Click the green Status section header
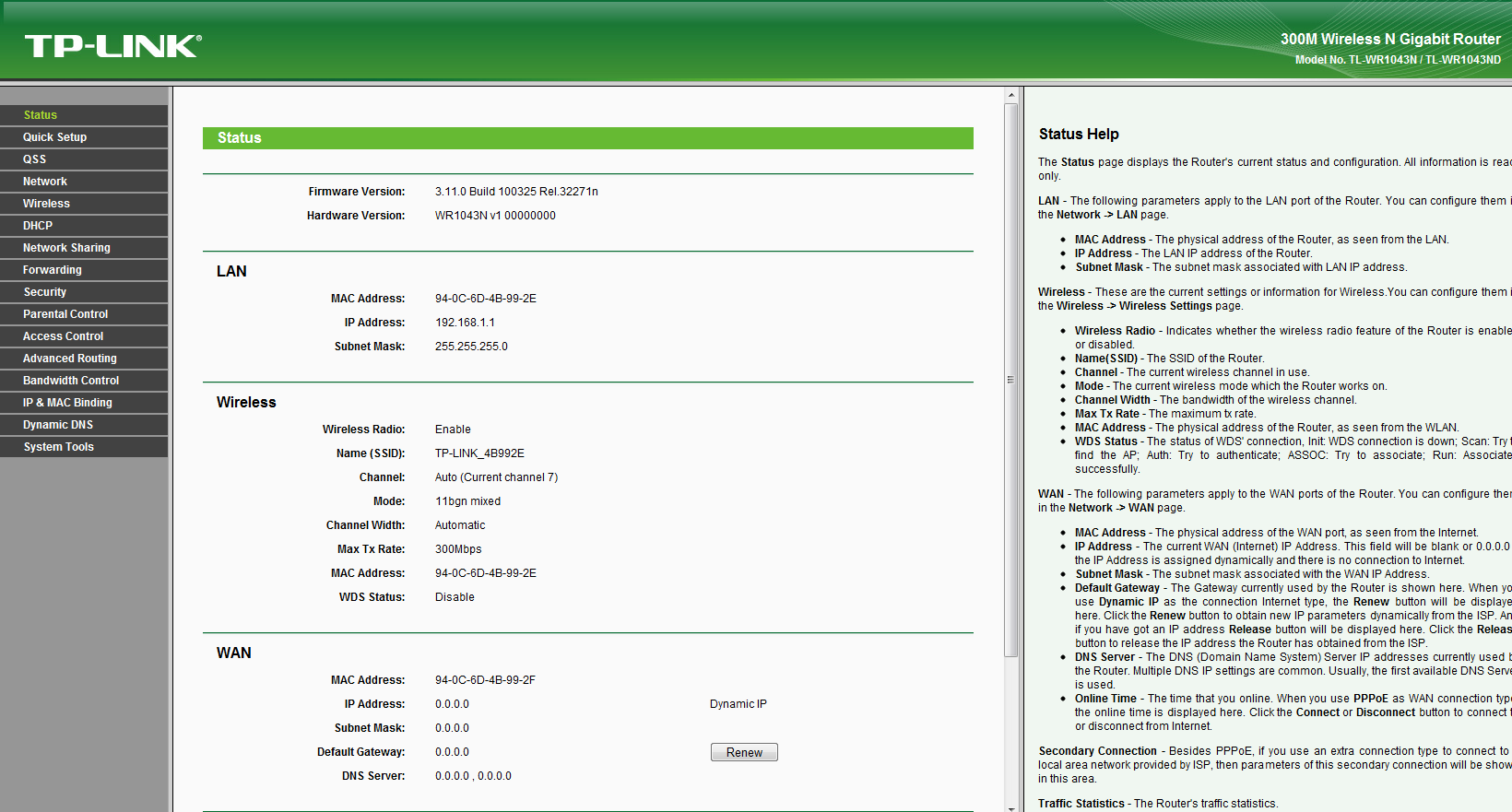 click(x=588, y=138)
